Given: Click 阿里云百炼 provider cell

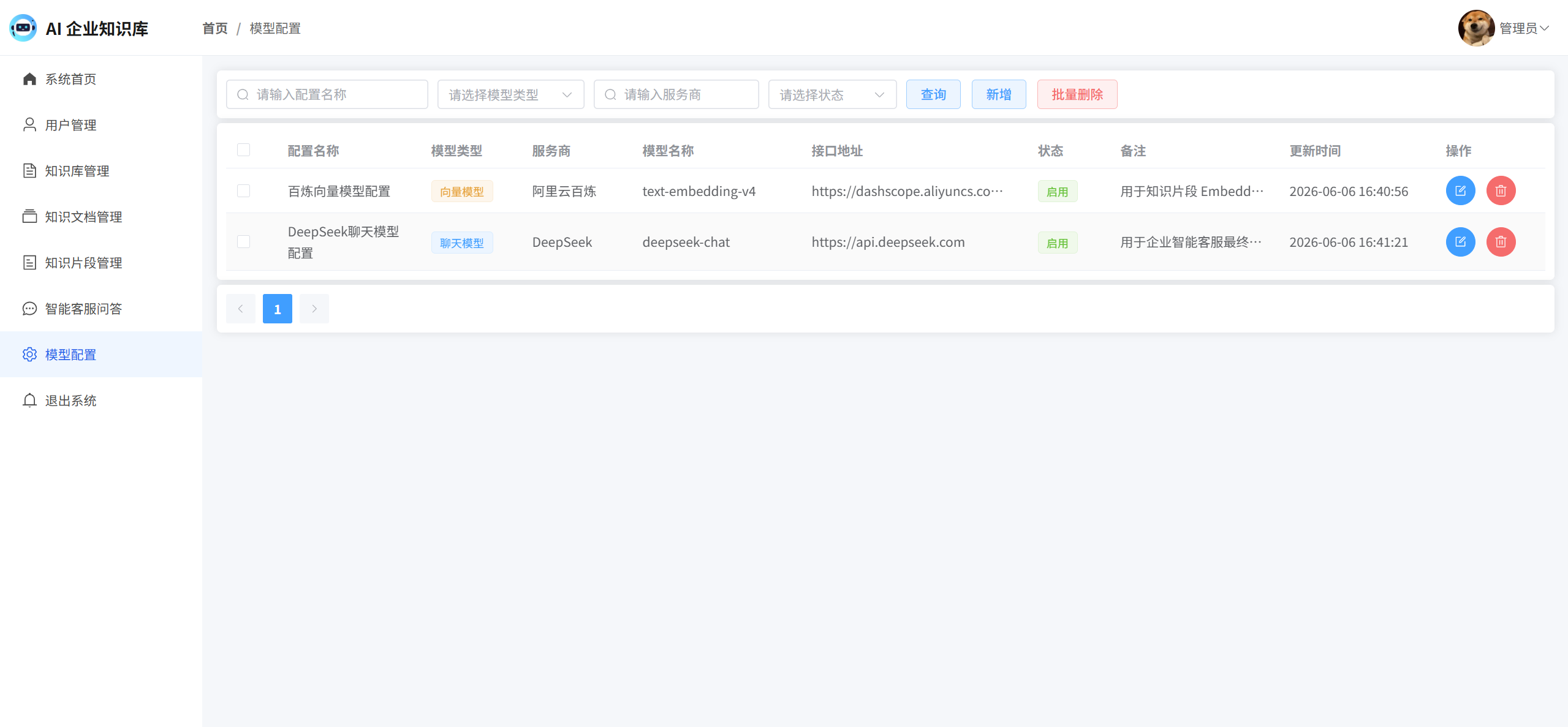Looking at the screenshot, I should [564, 191].
